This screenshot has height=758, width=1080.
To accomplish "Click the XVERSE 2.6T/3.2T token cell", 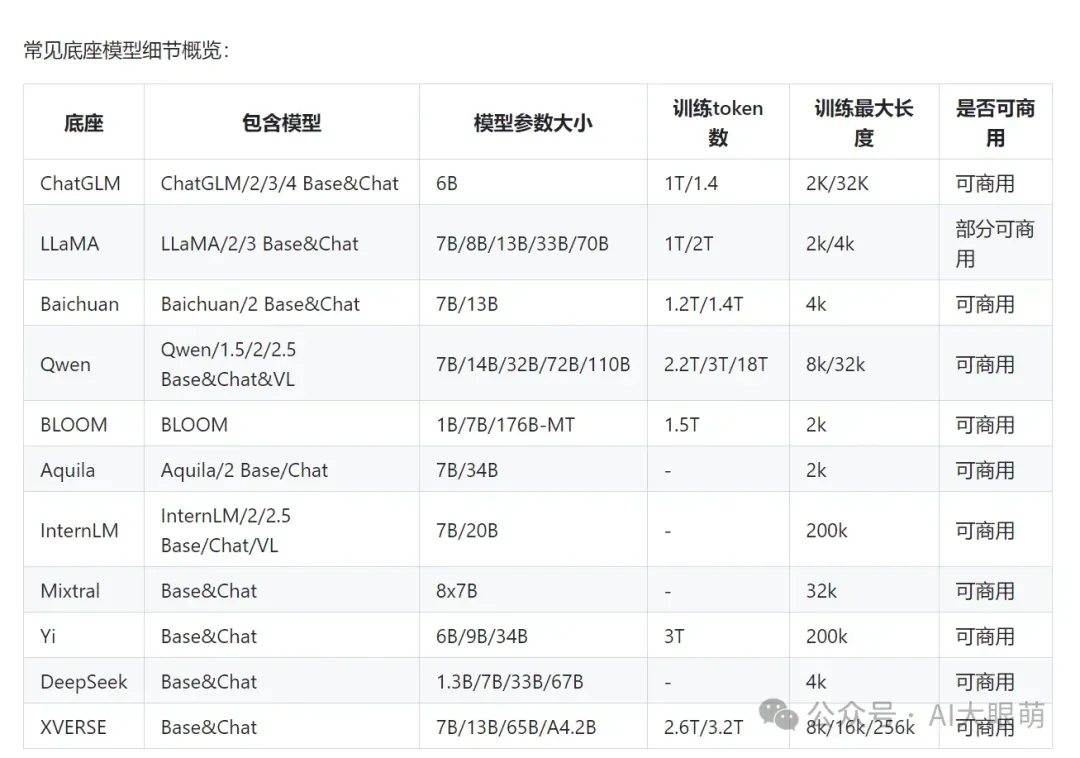I will click(x=718, y=726).
